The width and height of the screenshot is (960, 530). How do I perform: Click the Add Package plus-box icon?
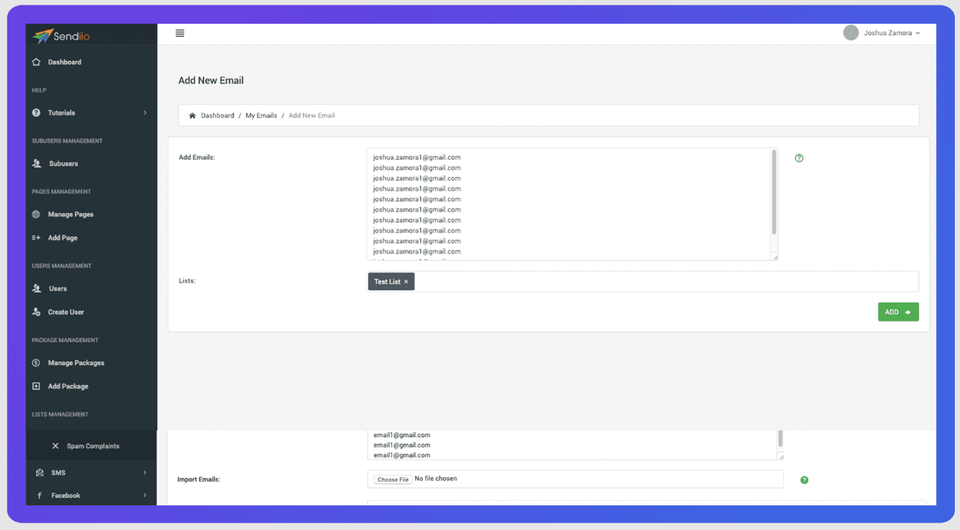pyautogui.click(x=36, y=386)
